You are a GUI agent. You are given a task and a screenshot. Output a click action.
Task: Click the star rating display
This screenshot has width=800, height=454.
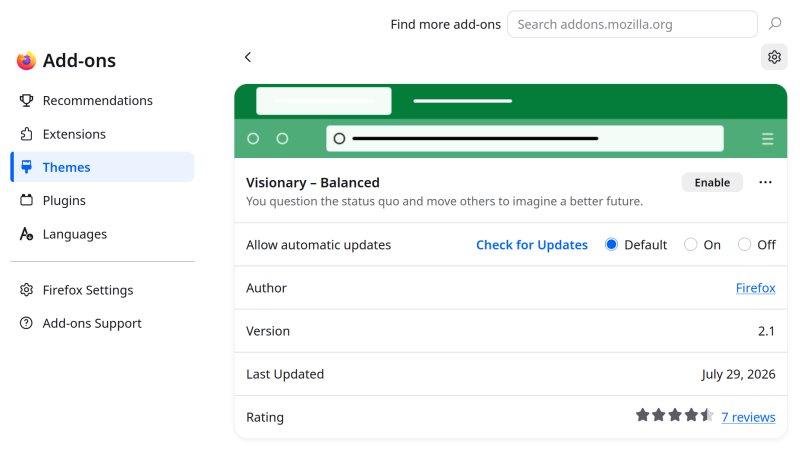(674, 415)
